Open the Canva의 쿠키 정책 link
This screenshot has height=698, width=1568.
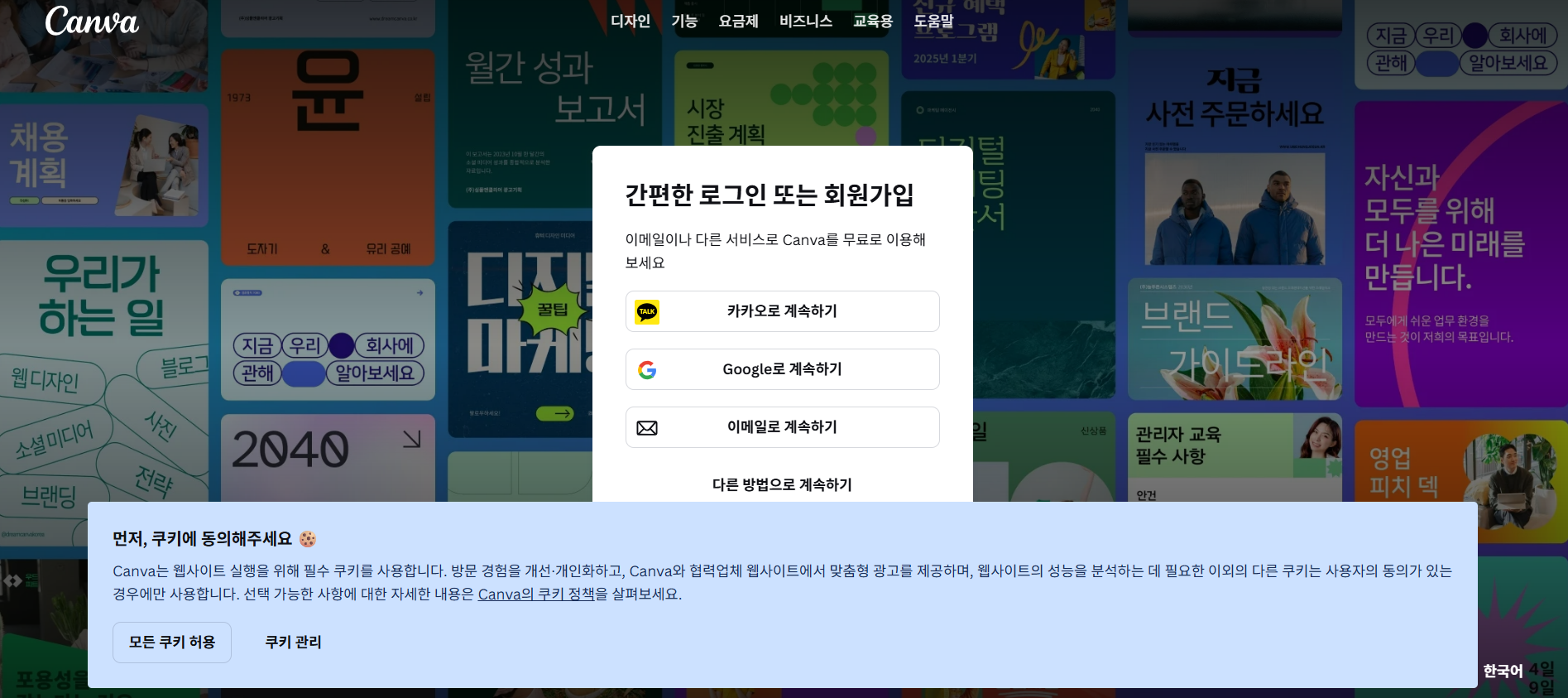click(536, 594)
